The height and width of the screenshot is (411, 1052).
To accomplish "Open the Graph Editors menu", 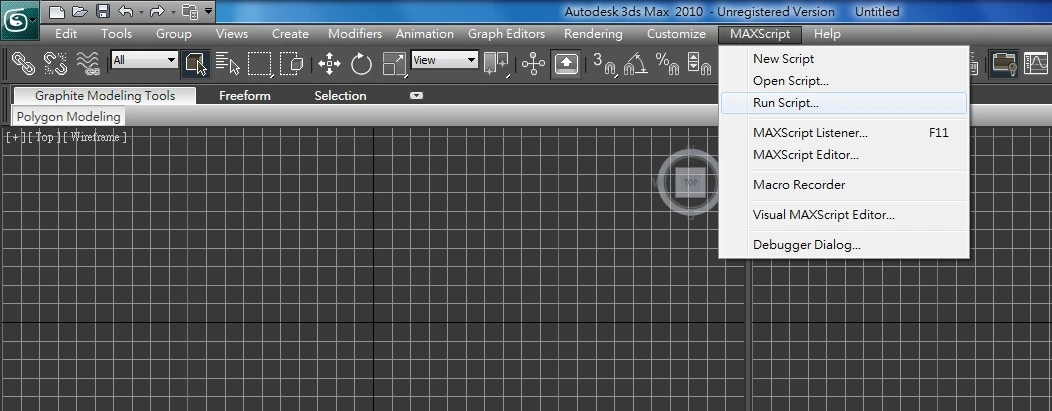I will click(x=507, y=34).
